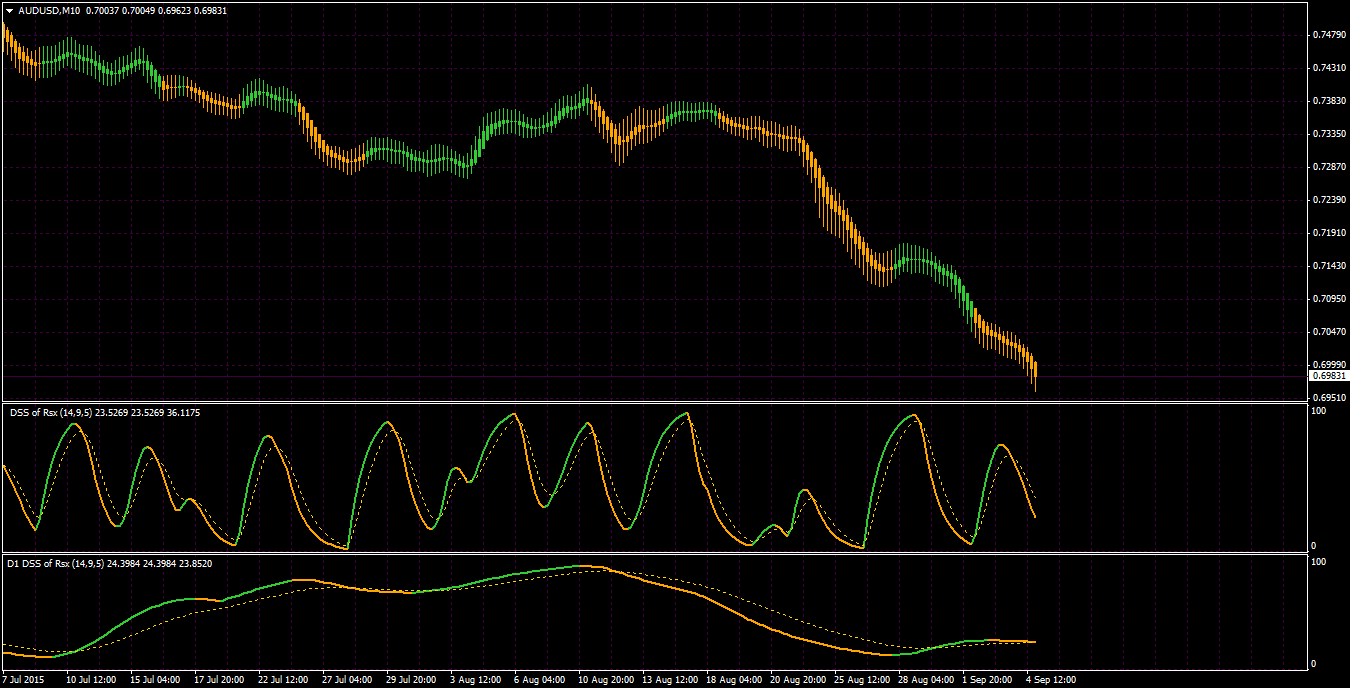Image resolution: width=1350 pixels, height=688 pixels.
Task: Click price level 0.71910 on the axis
Action: (1328, 233)
